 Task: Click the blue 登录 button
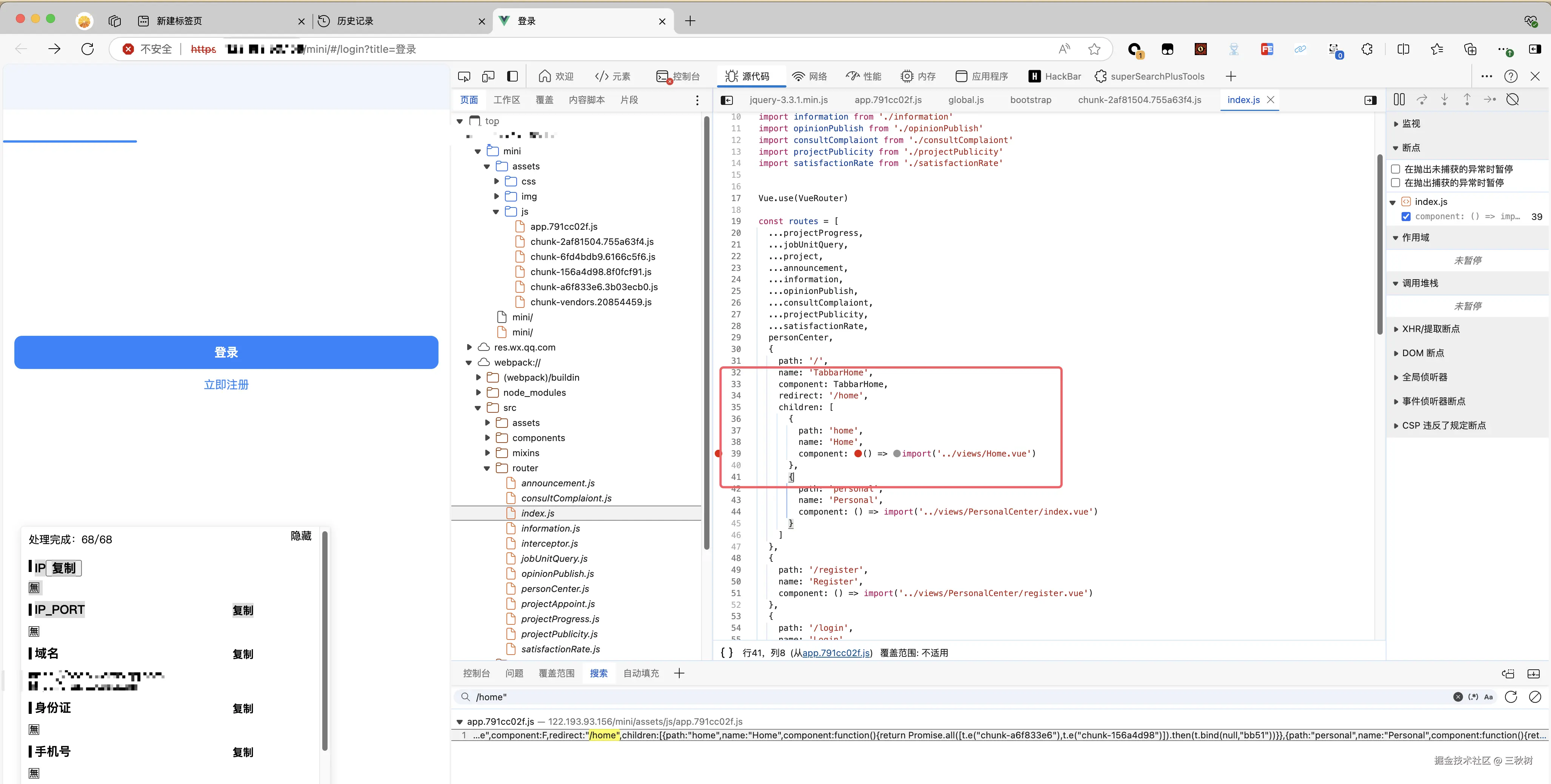pyautogui.click(x=226, y=352)
